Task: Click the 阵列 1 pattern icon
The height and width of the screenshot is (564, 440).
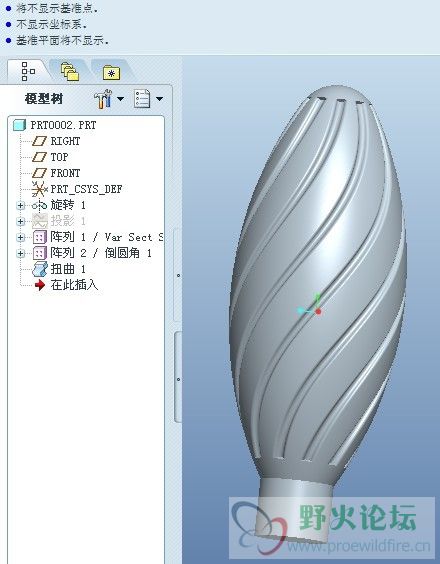Action: [40, 237]
